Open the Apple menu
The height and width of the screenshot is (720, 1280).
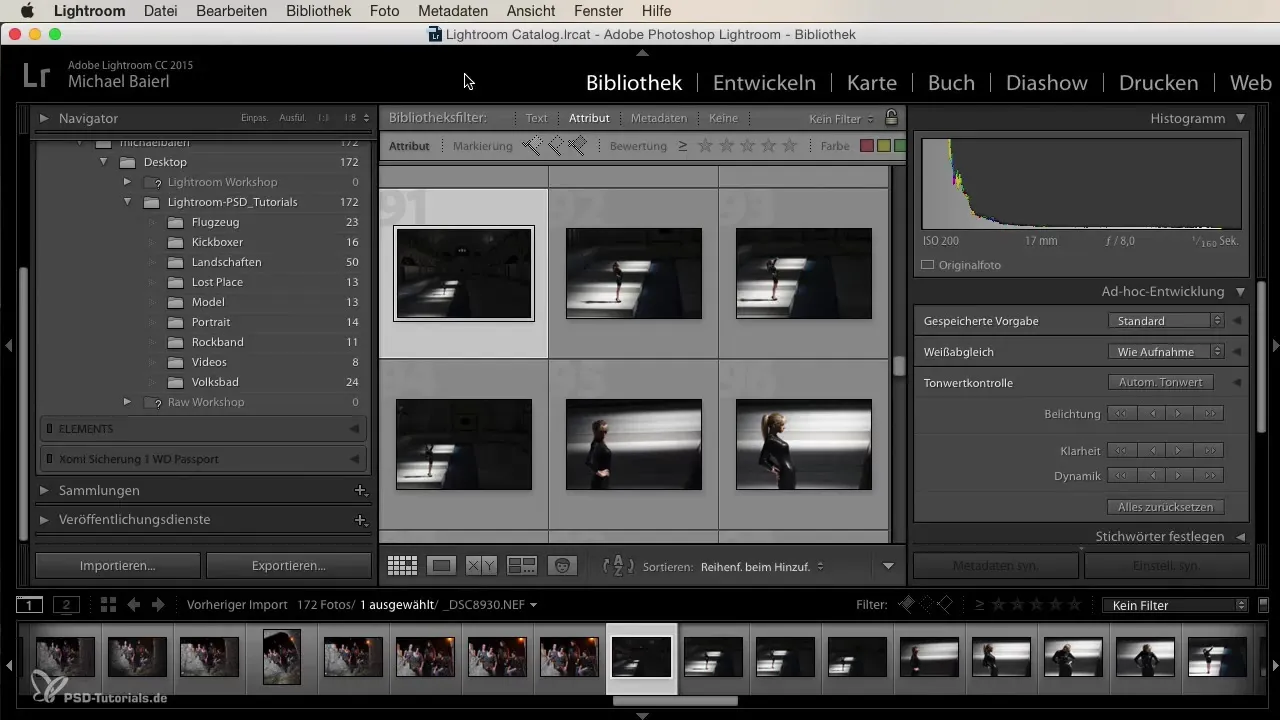click(27, 11)
